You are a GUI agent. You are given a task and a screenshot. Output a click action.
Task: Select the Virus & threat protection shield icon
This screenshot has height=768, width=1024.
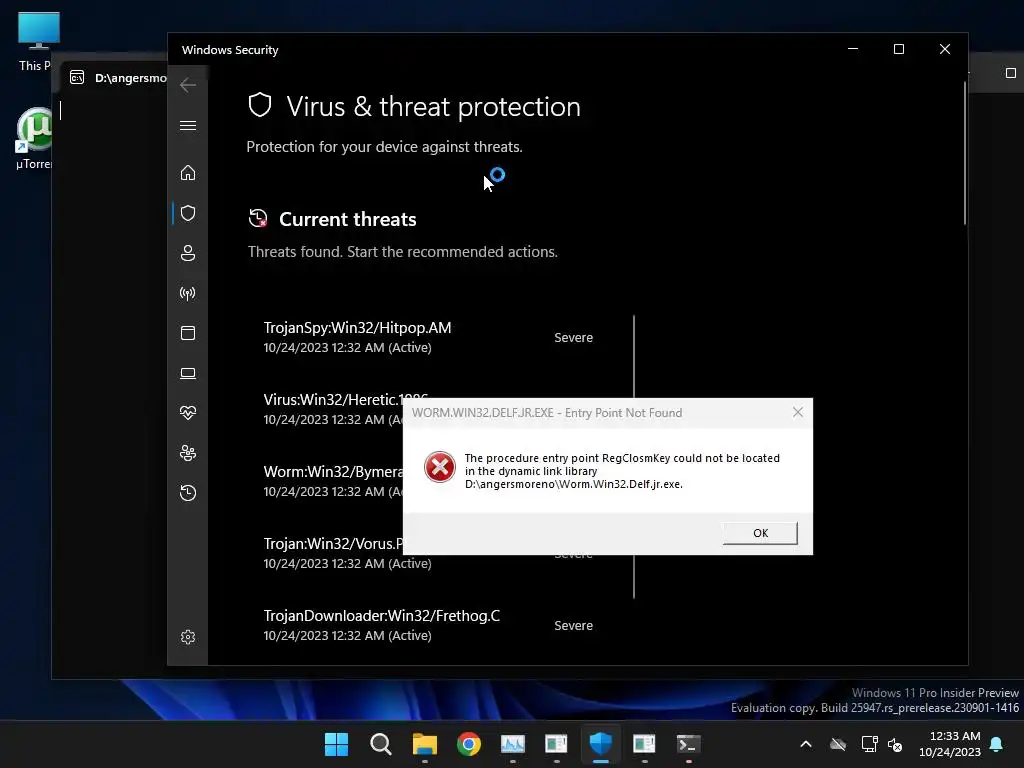187,213
